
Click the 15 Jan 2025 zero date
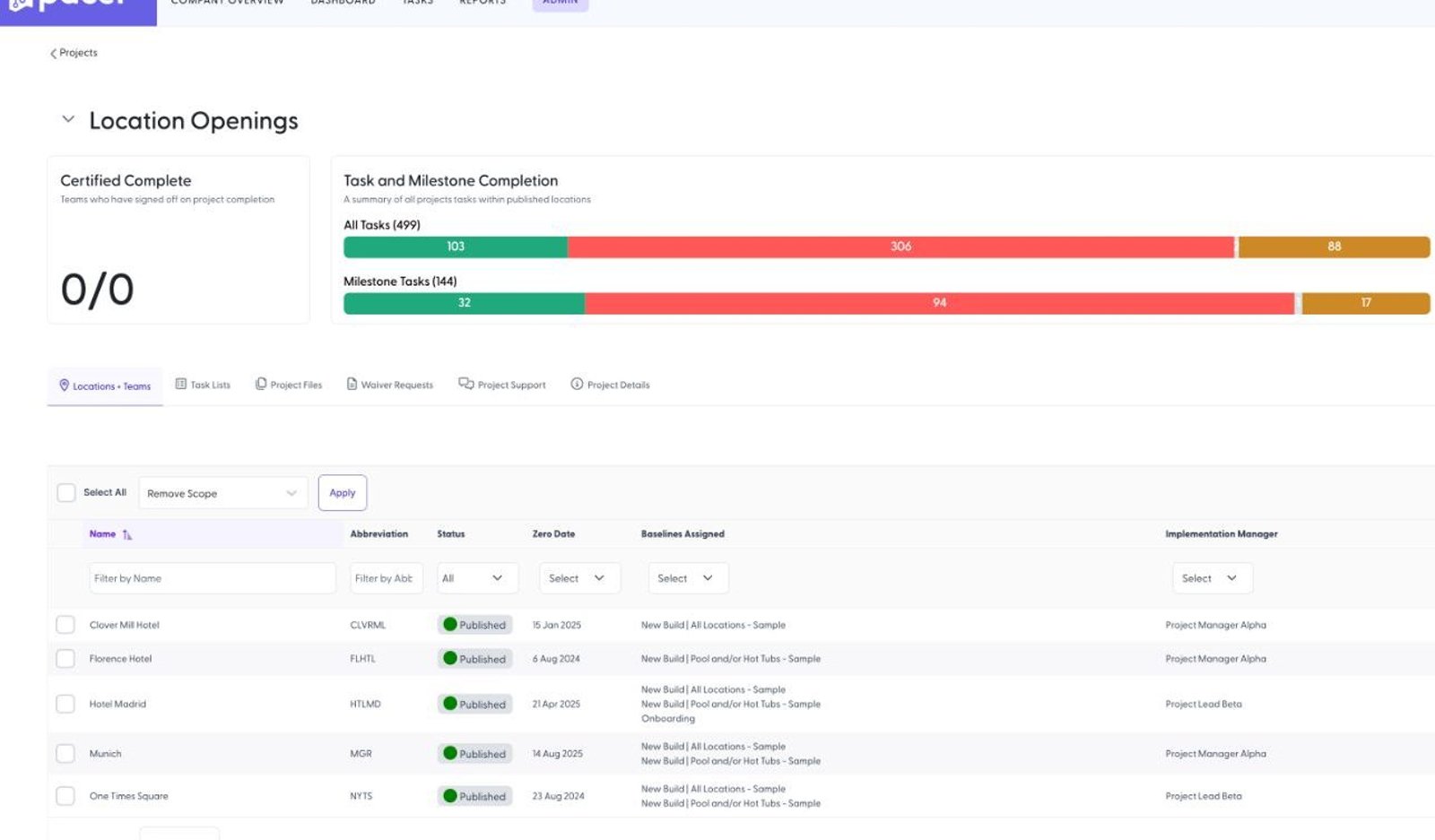point(557,625)
